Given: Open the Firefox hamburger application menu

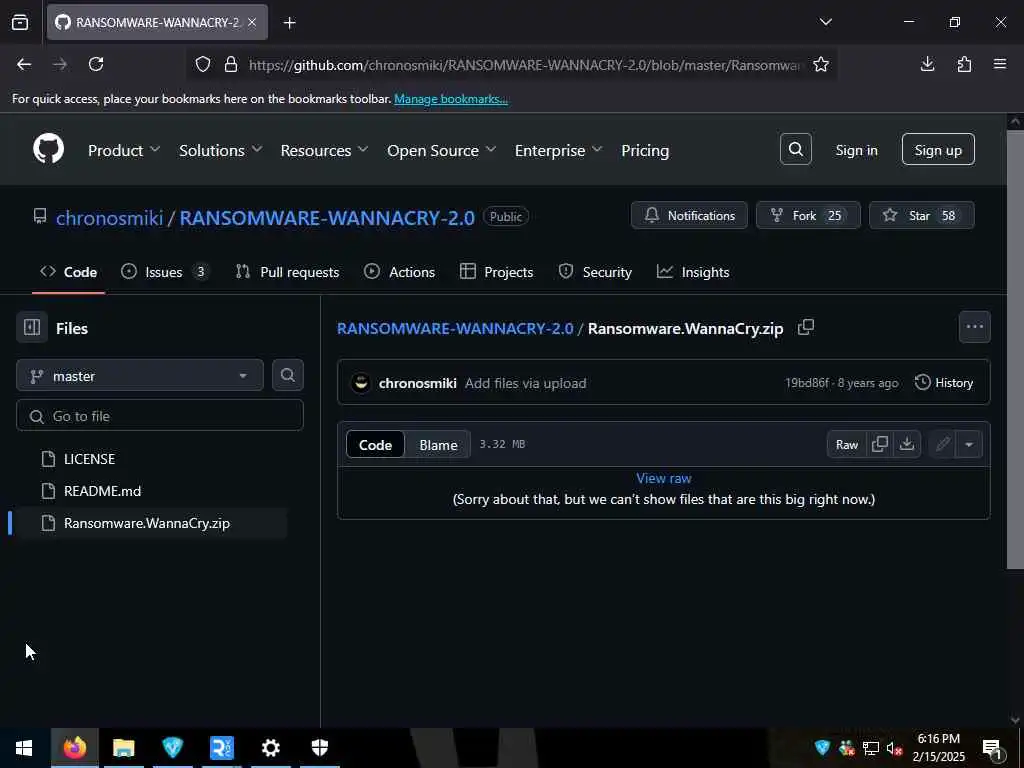Looking at the screenshot, I should click(x=1000, y=64).
